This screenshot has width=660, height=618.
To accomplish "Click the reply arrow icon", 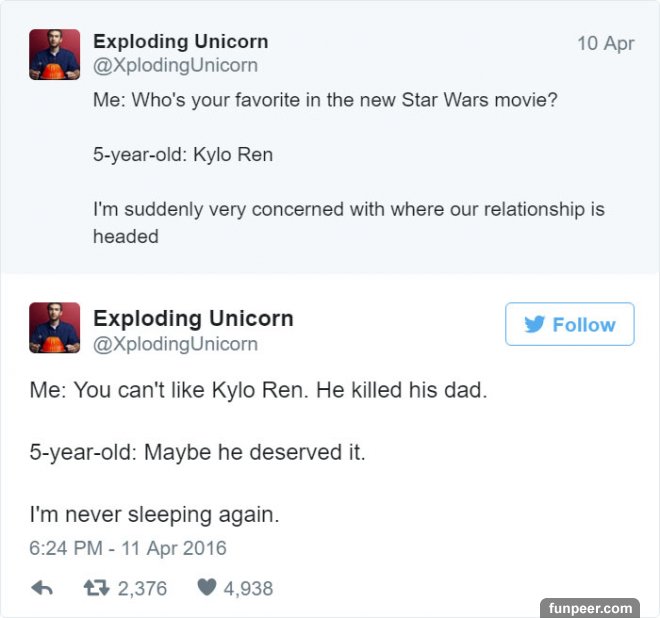I will [x=42, y=589].
